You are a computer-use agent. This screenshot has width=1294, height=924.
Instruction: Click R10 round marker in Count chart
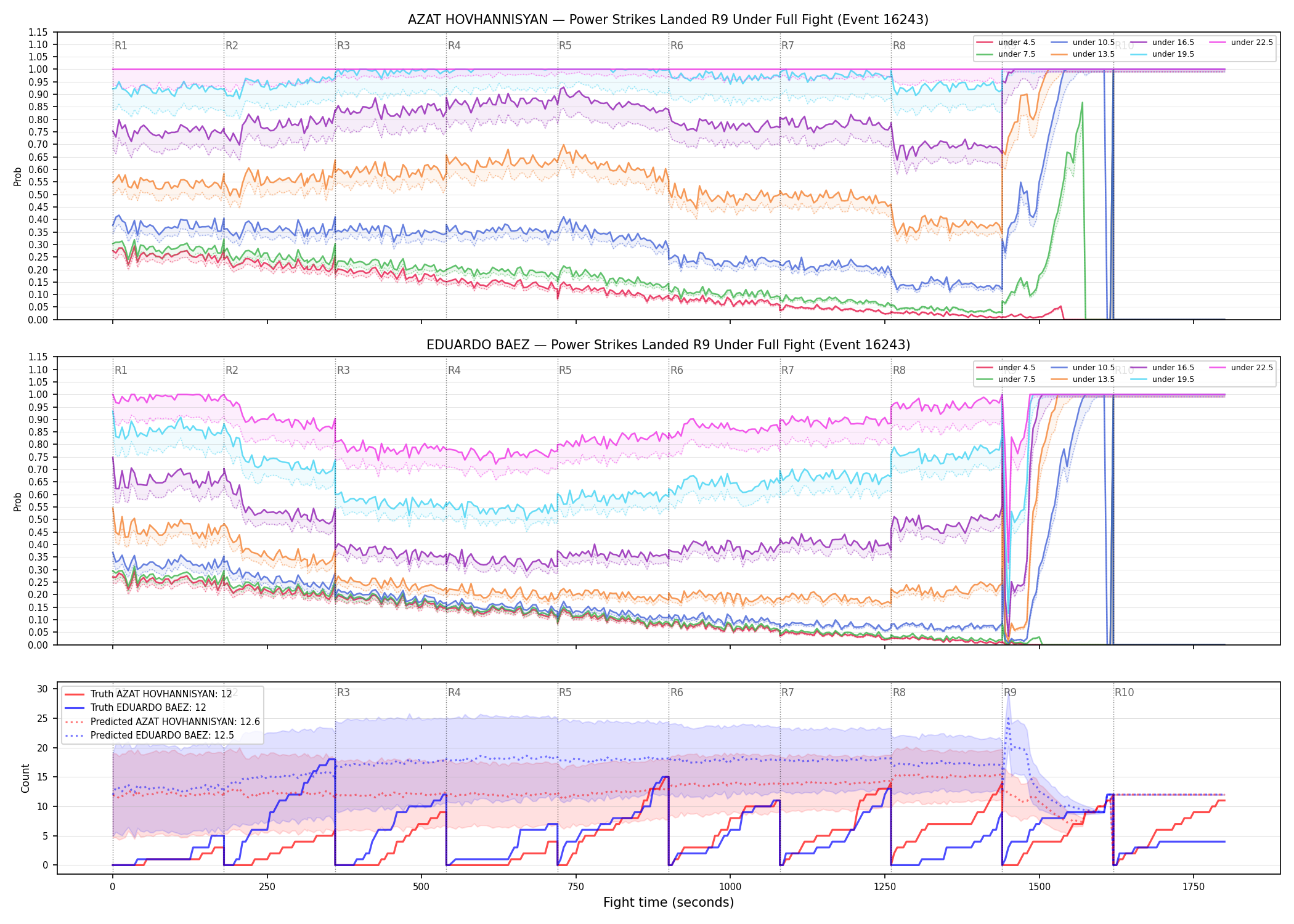(x=1124, y=692)
